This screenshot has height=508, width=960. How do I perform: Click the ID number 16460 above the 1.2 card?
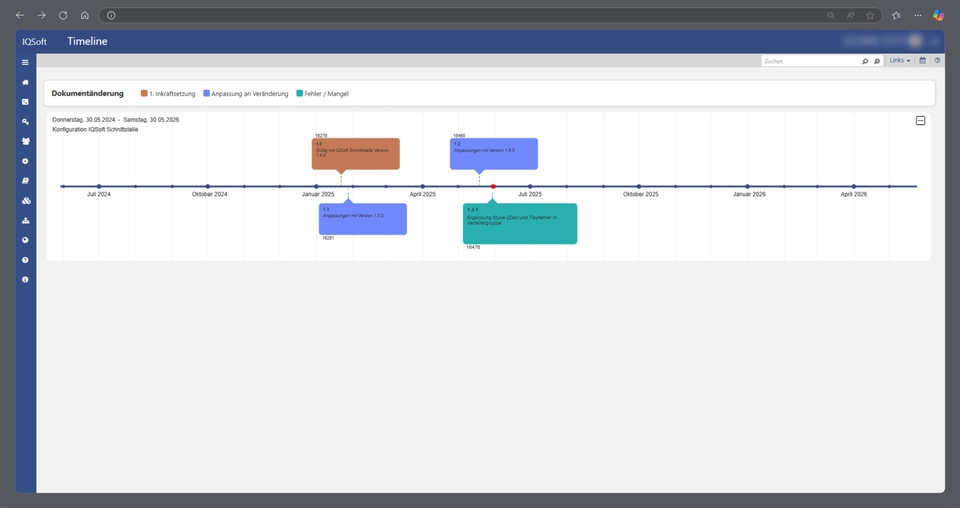(x=459, y=135)
